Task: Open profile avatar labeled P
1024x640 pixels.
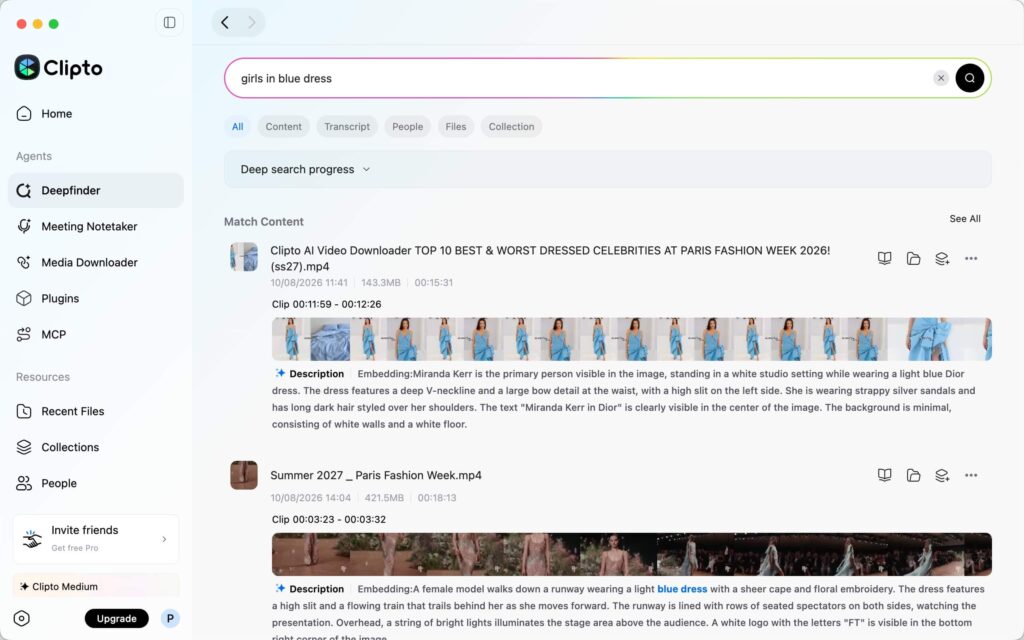Action: click(x=170, y=618)
